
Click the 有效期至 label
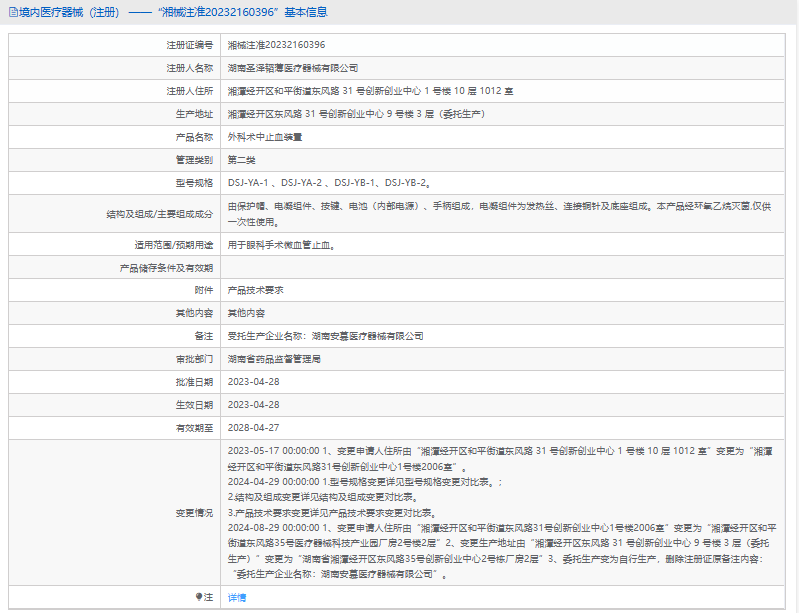pos(194,428)
